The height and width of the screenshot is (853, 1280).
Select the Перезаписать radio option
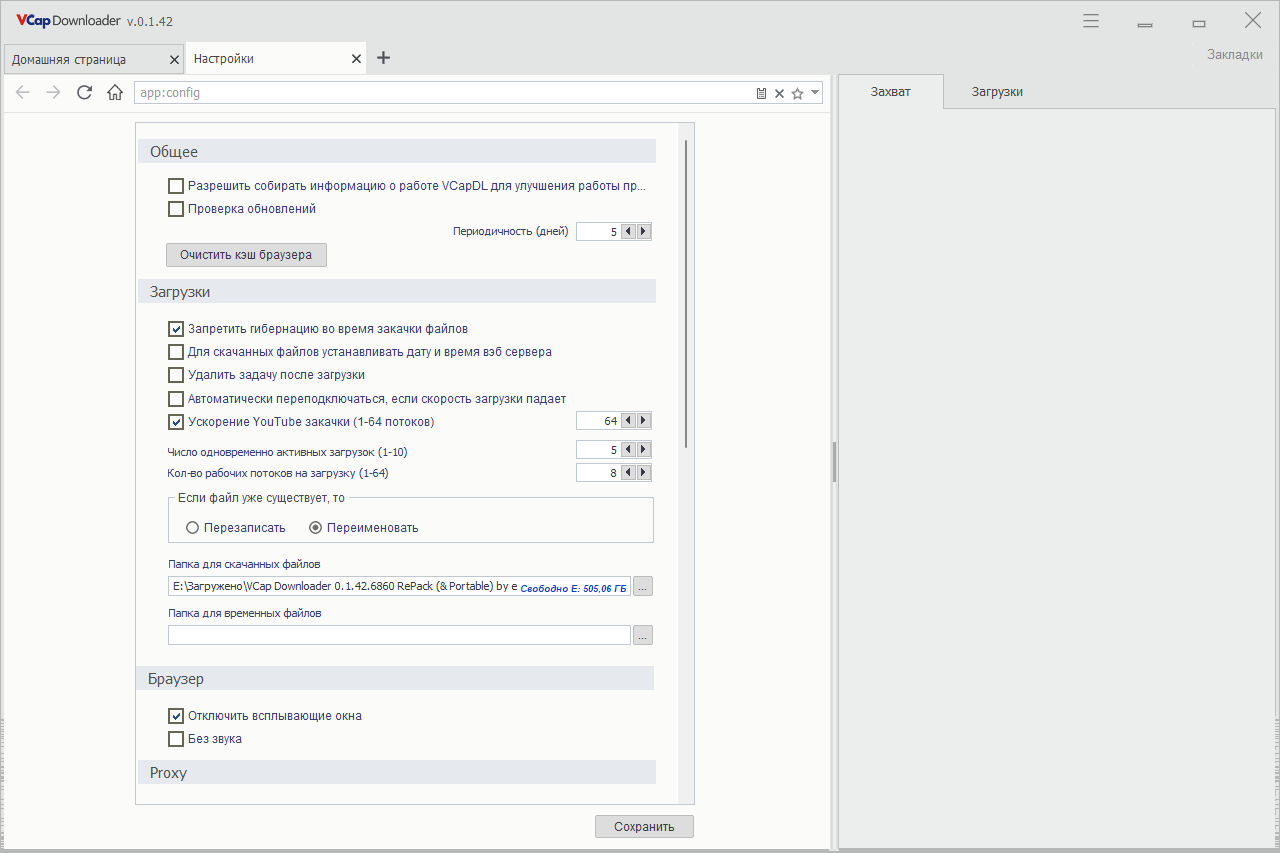pos(193,528)
